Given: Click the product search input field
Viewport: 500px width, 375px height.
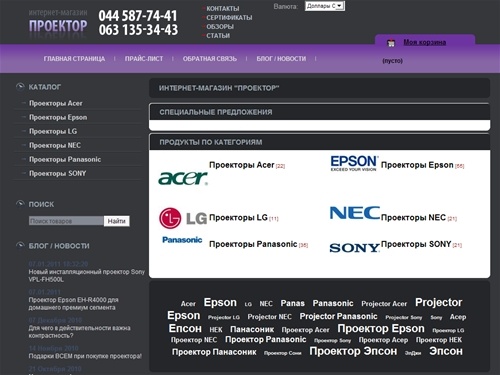Looking at the screenshot, I should pyautogui.click(x=66, y=221).
